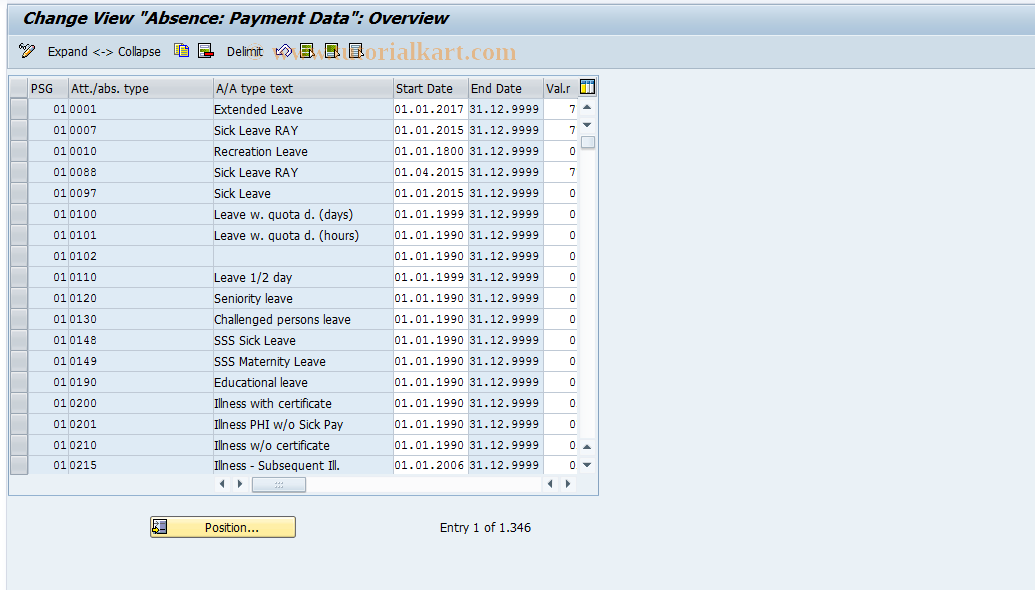The image size is (1035, 590).
Task: Click start date 01.04.2015 field
Action: click(x=430, y=172)
